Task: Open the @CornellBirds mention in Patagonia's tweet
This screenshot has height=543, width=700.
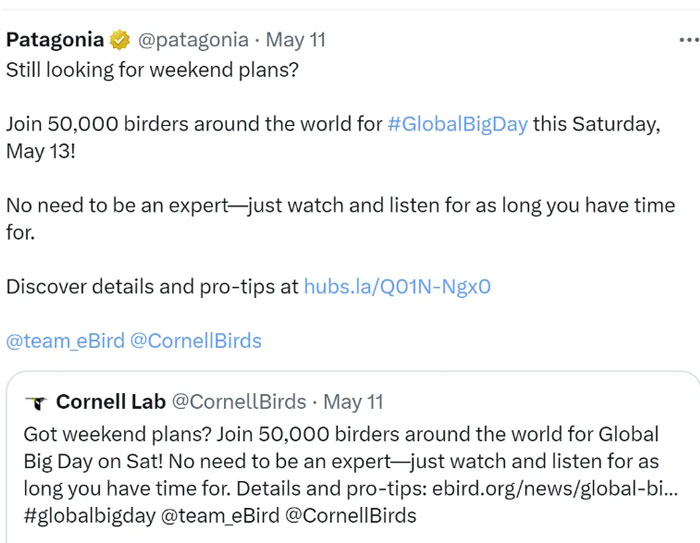Action: click(x=196, y=341)
